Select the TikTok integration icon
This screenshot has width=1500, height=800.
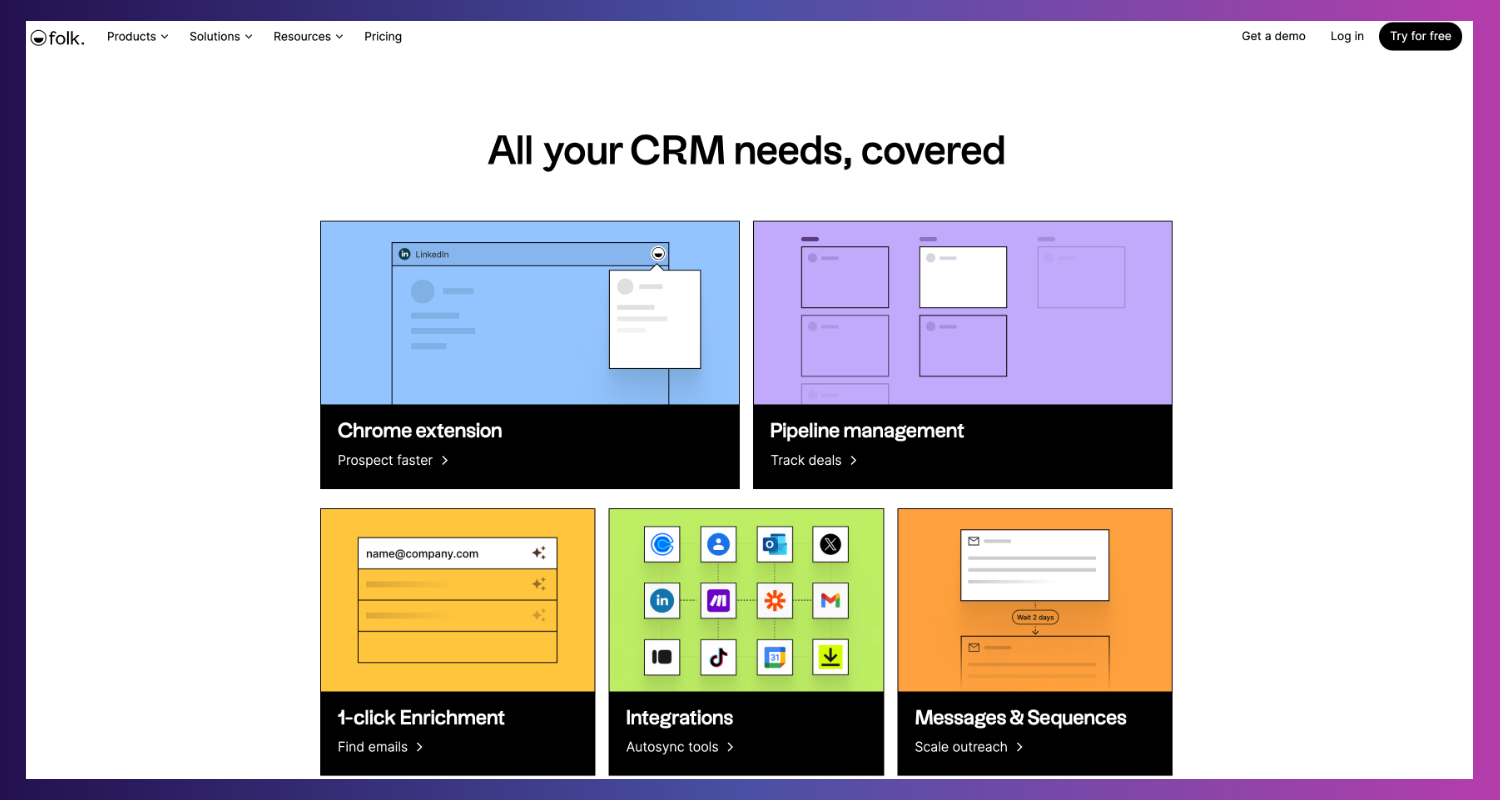tap(718, 657)
